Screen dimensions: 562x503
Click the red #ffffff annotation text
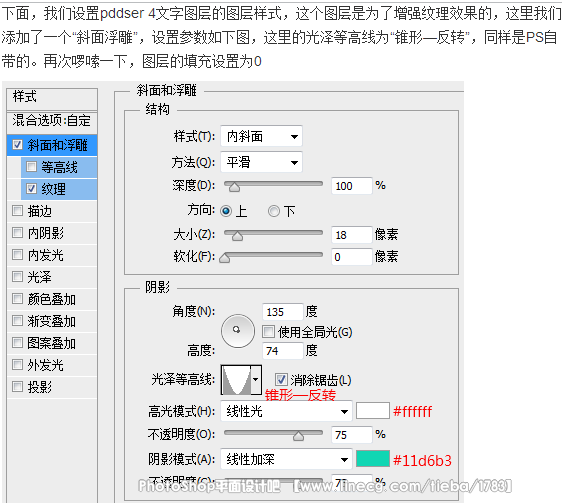[x=413, y=412]
